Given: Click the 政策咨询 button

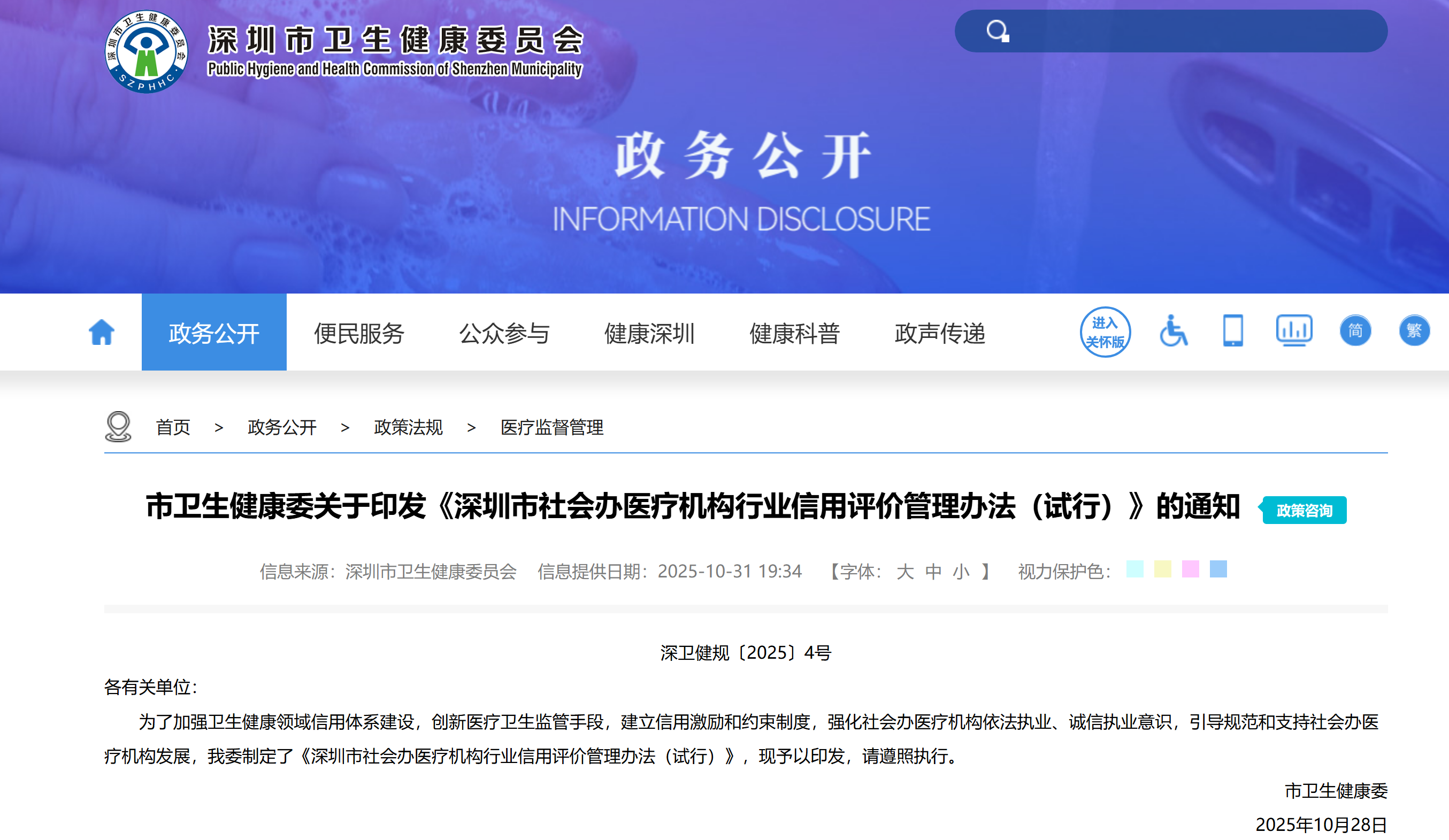Looking at the screenshot, I should [1304, 510].
